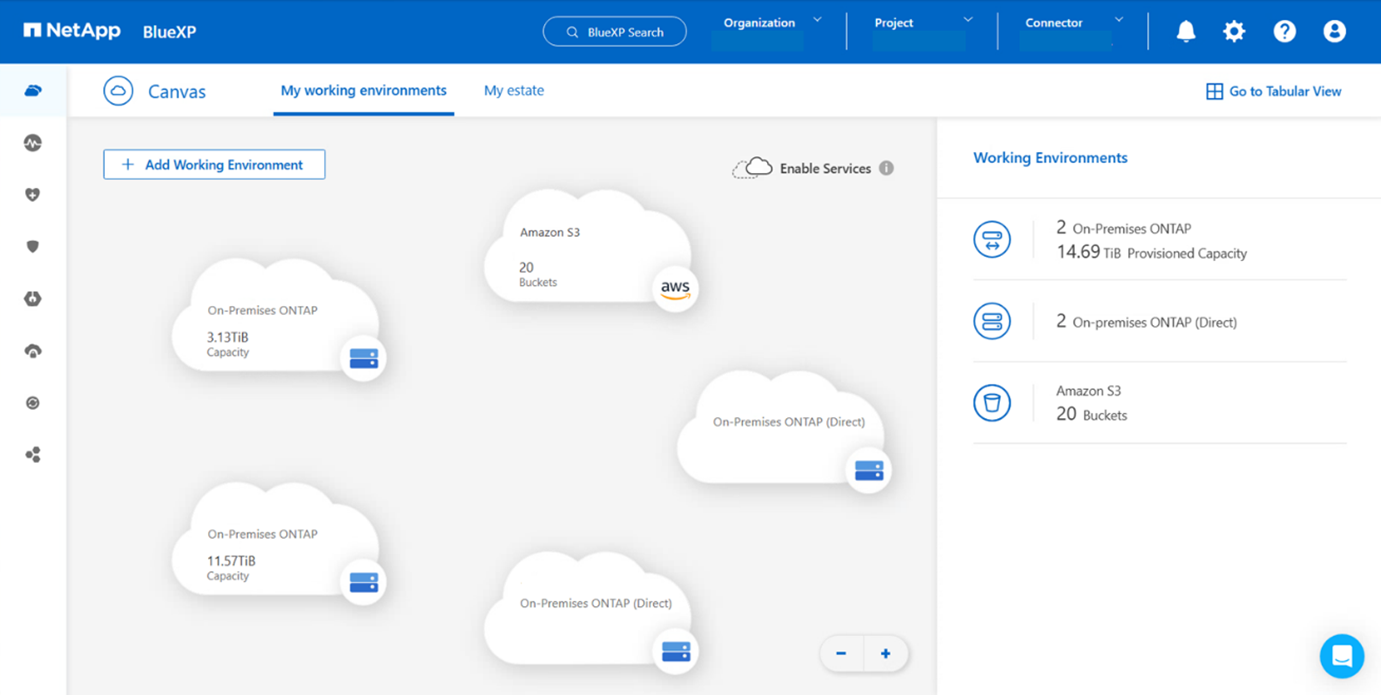This screenshot has width=1381, height=695.
Task: Click the sidebar icon below the shield
Action: 33,299
